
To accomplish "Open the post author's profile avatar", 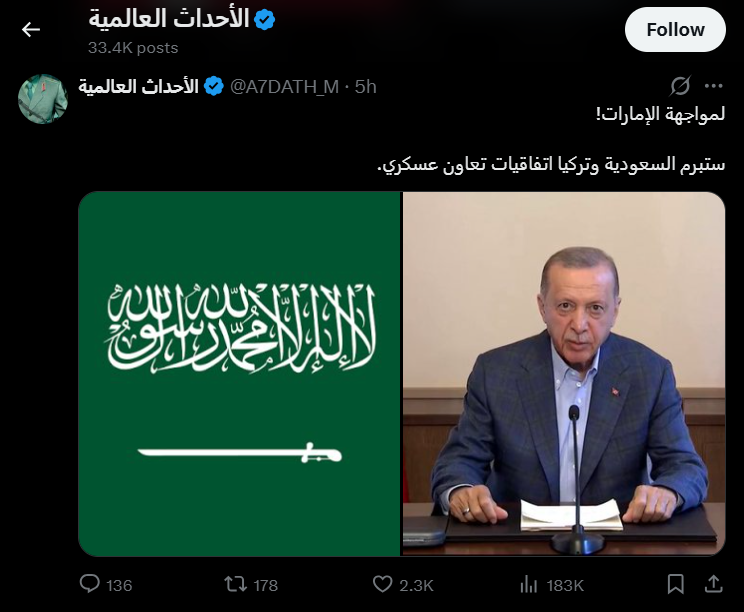I will 43,98.
